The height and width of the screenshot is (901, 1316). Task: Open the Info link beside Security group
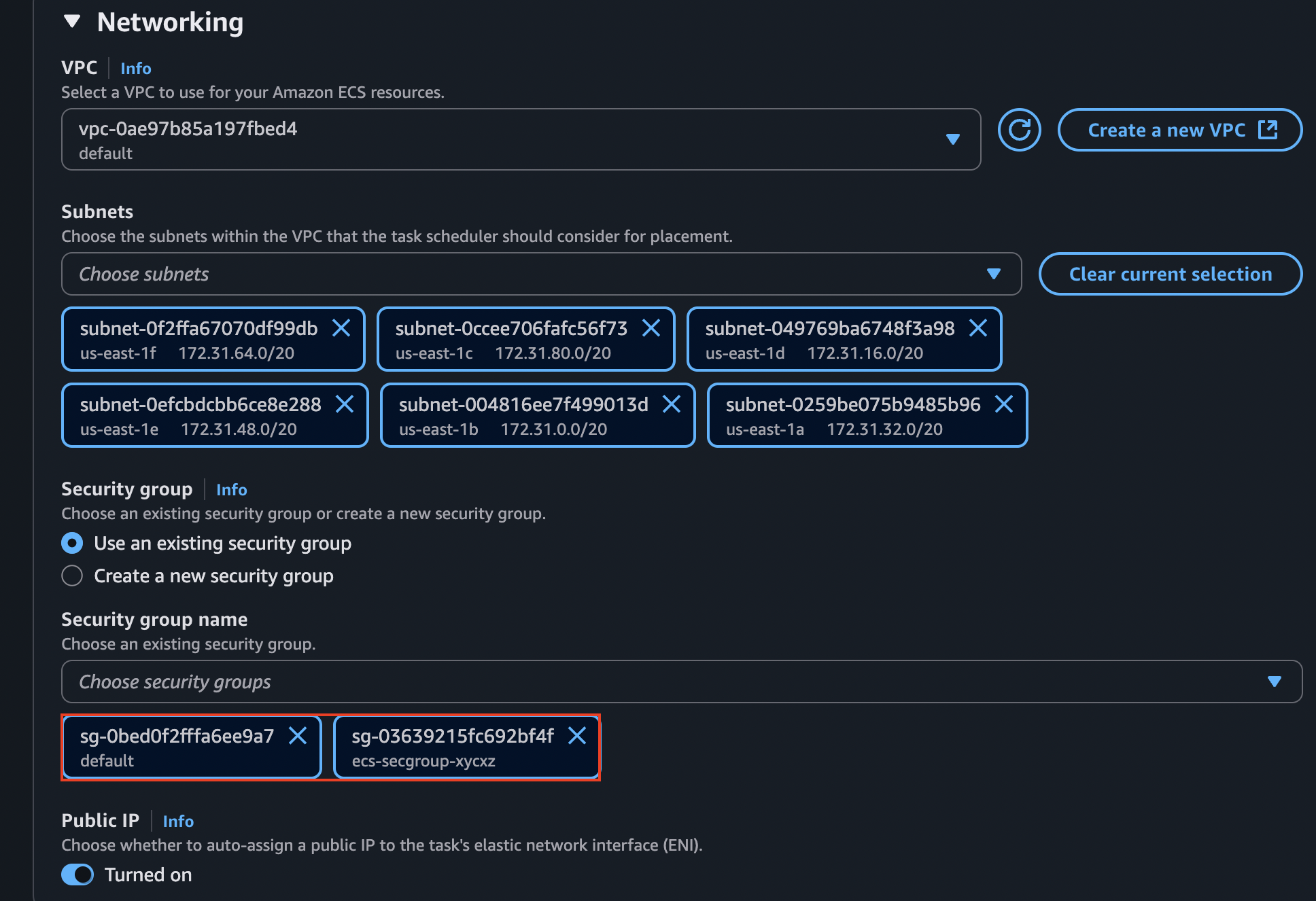[x=231, y=490]
